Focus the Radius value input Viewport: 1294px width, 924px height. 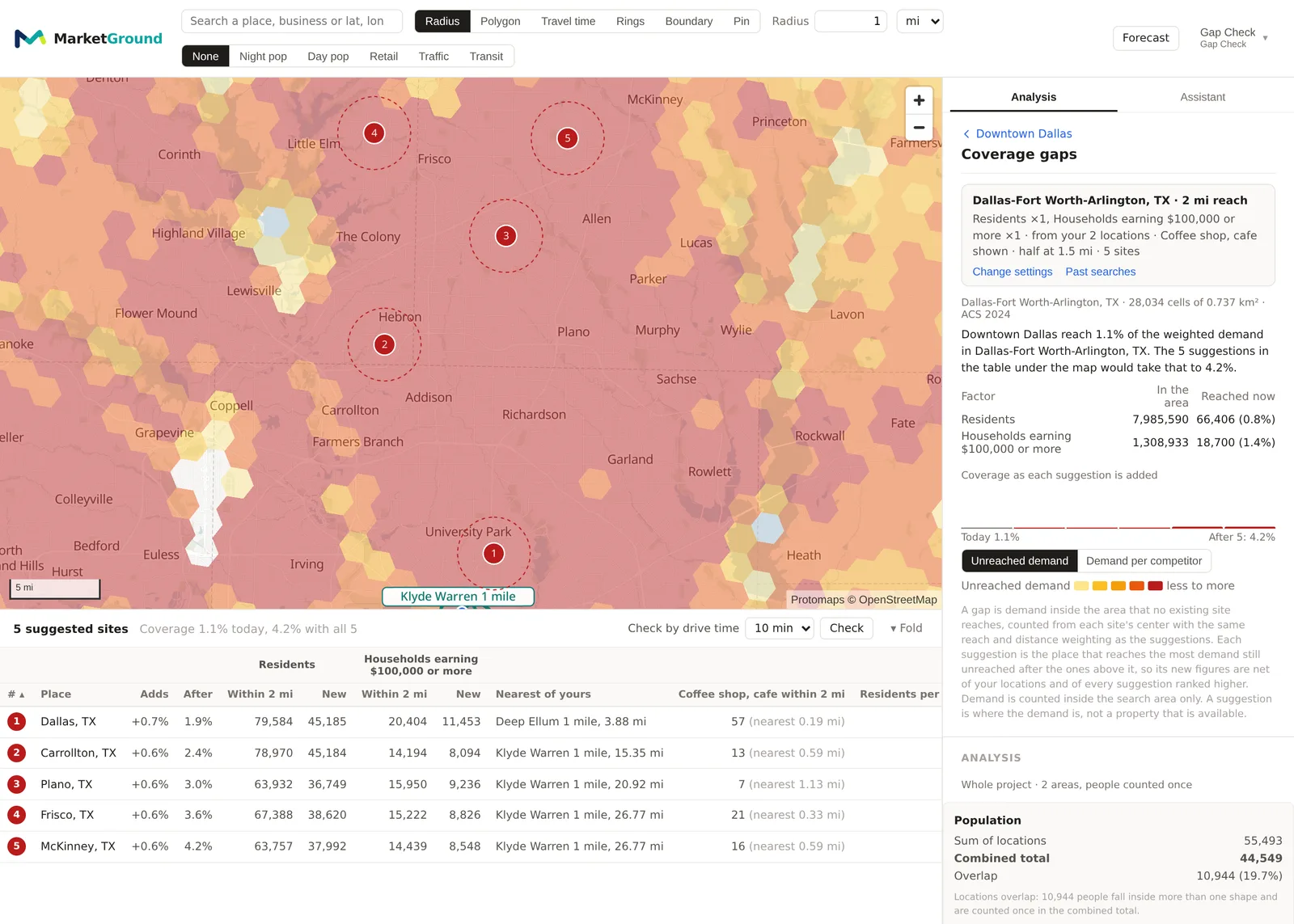coord(851,21)
